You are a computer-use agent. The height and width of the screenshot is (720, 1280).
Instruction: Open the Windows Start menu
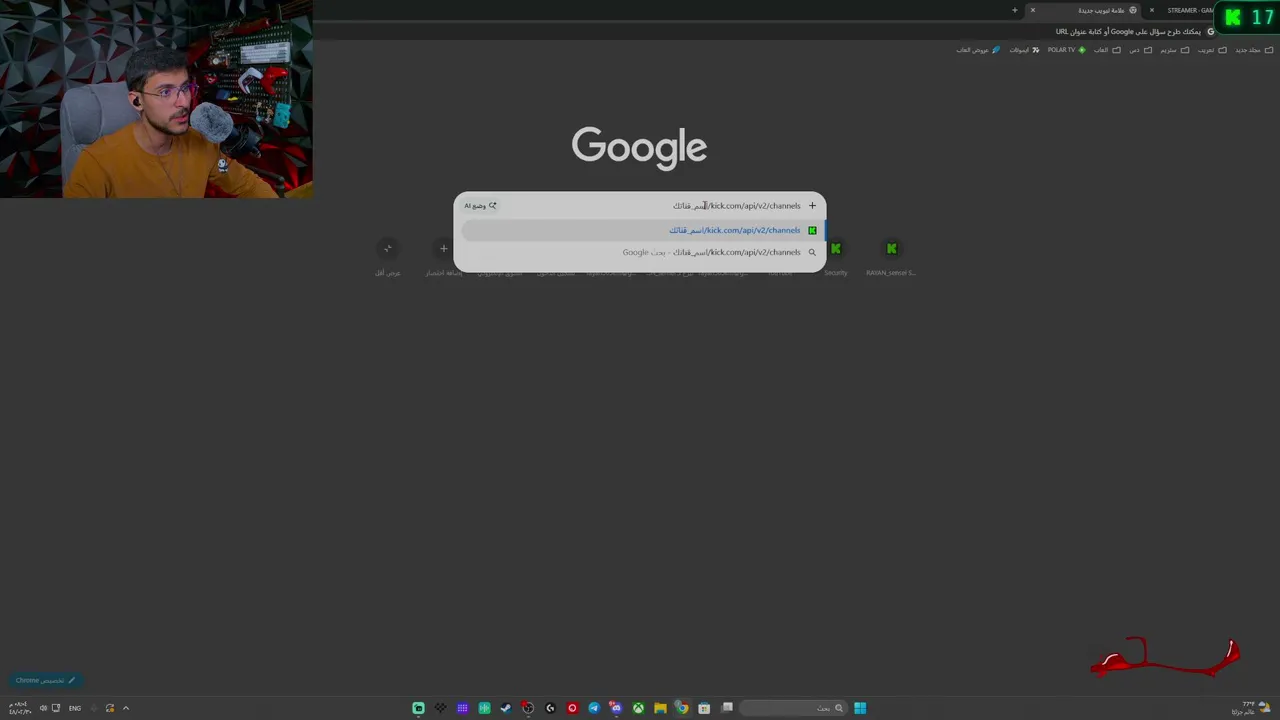(860, 708)
